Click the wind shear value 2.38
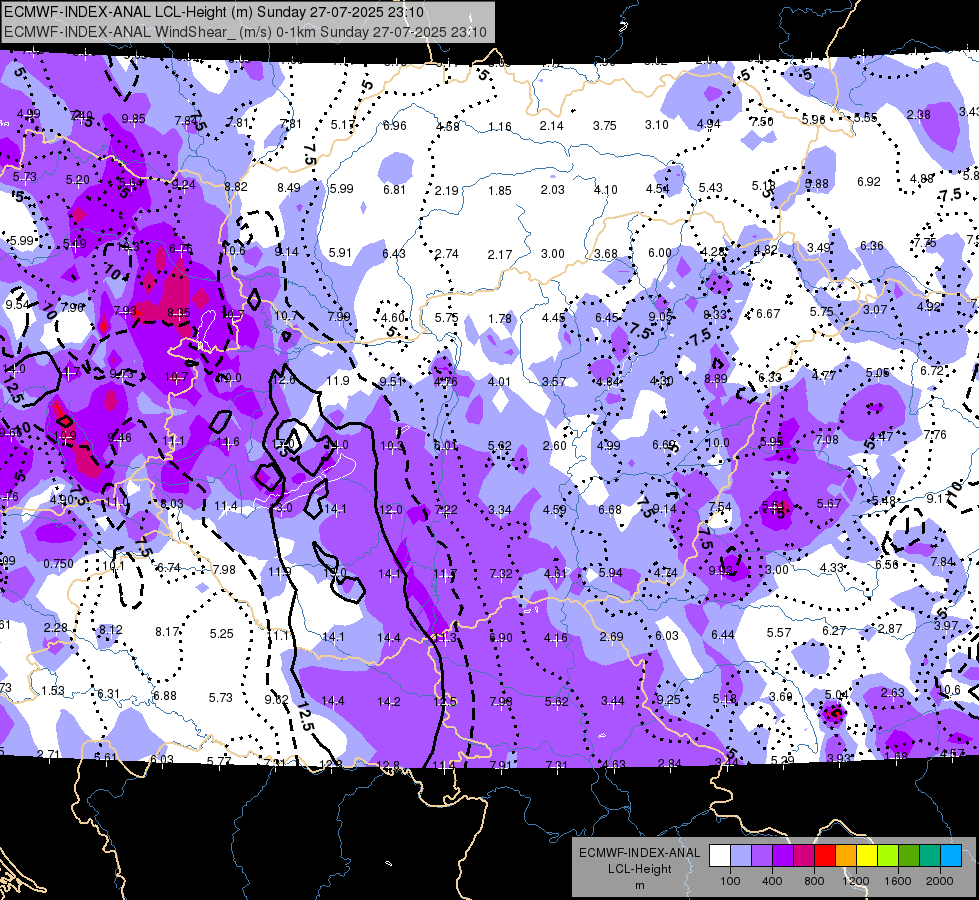 [x=918, y=114]
